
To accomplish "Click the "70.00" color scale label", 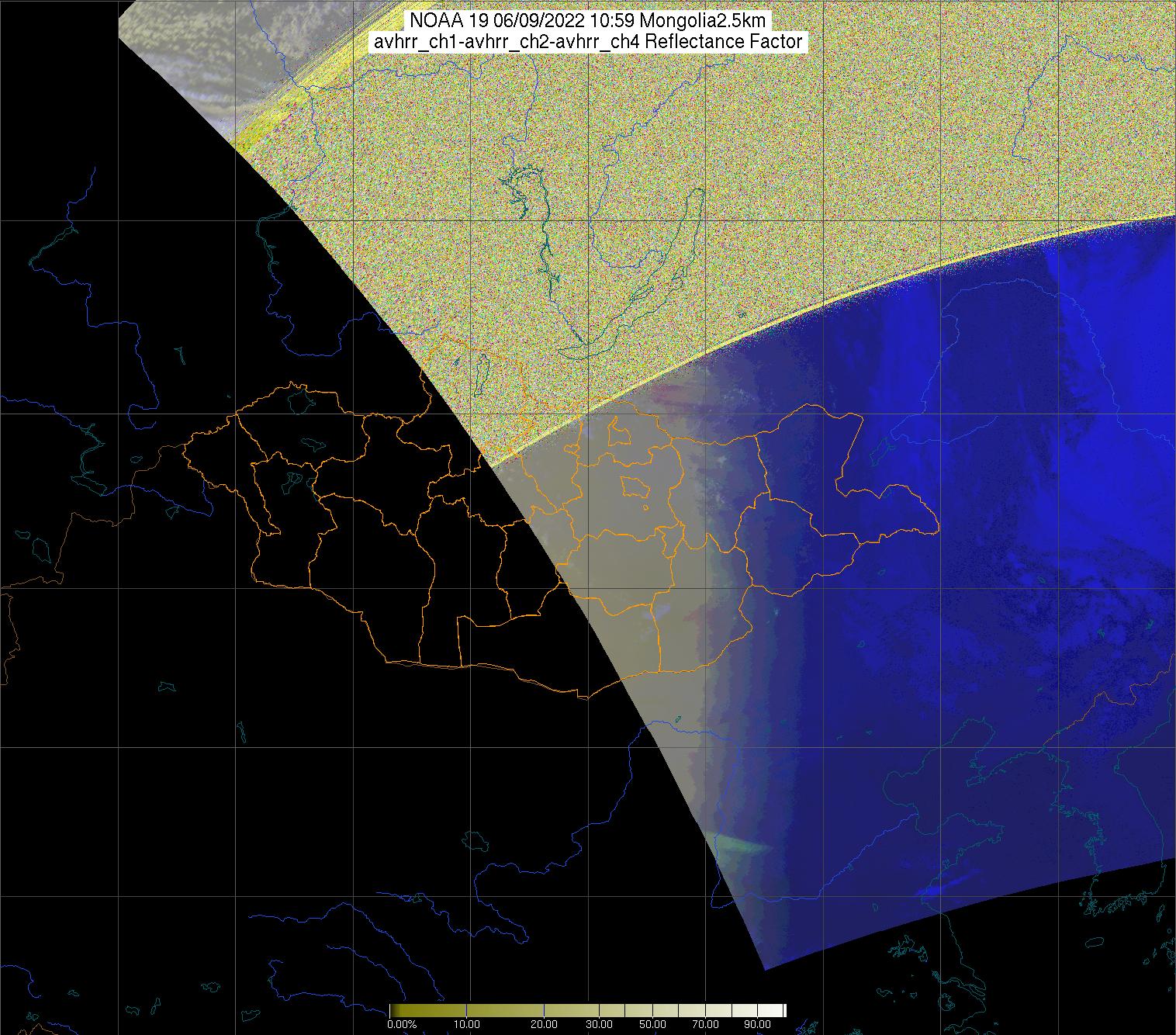I will pyautogui.click(x=707, y=1025).
